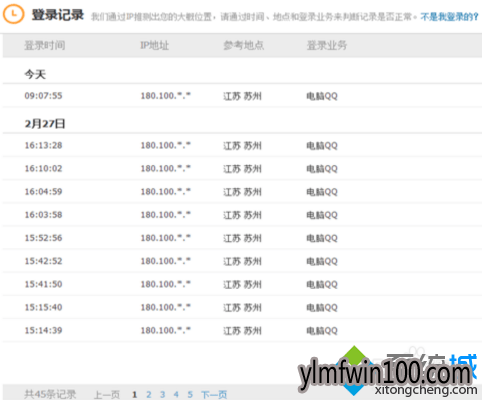Click 江苏 苏州 in the 09:07:55 row

(242, 96)
